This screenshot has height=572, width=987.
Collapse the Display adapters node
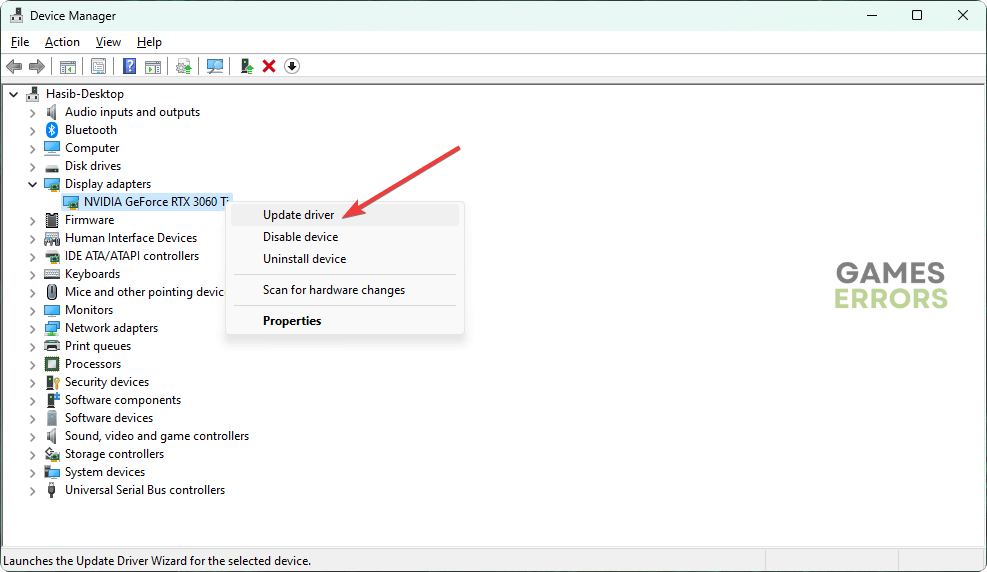click(x=33, y=184)
